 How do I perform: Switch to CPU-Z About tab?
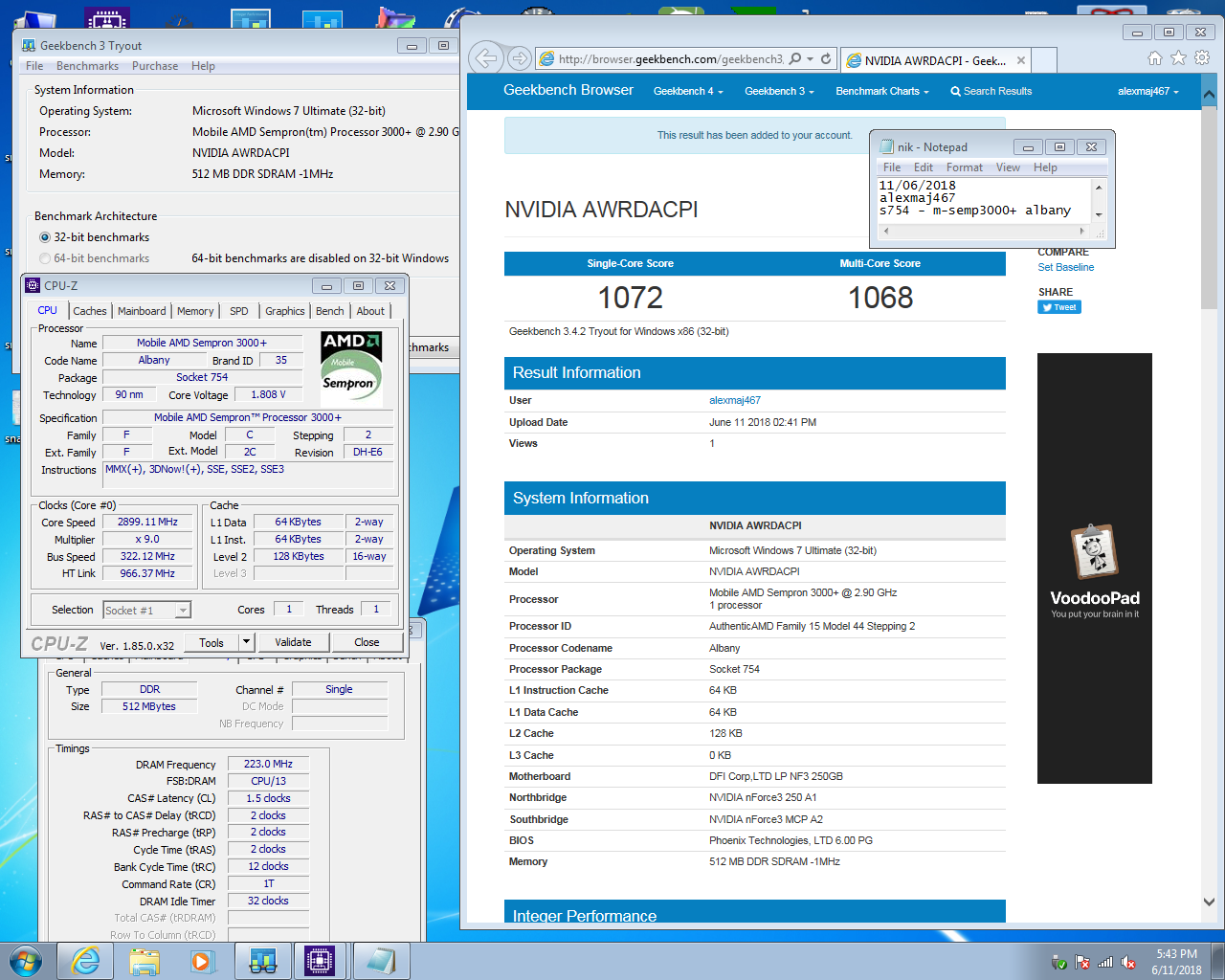(x=370, y=311)
